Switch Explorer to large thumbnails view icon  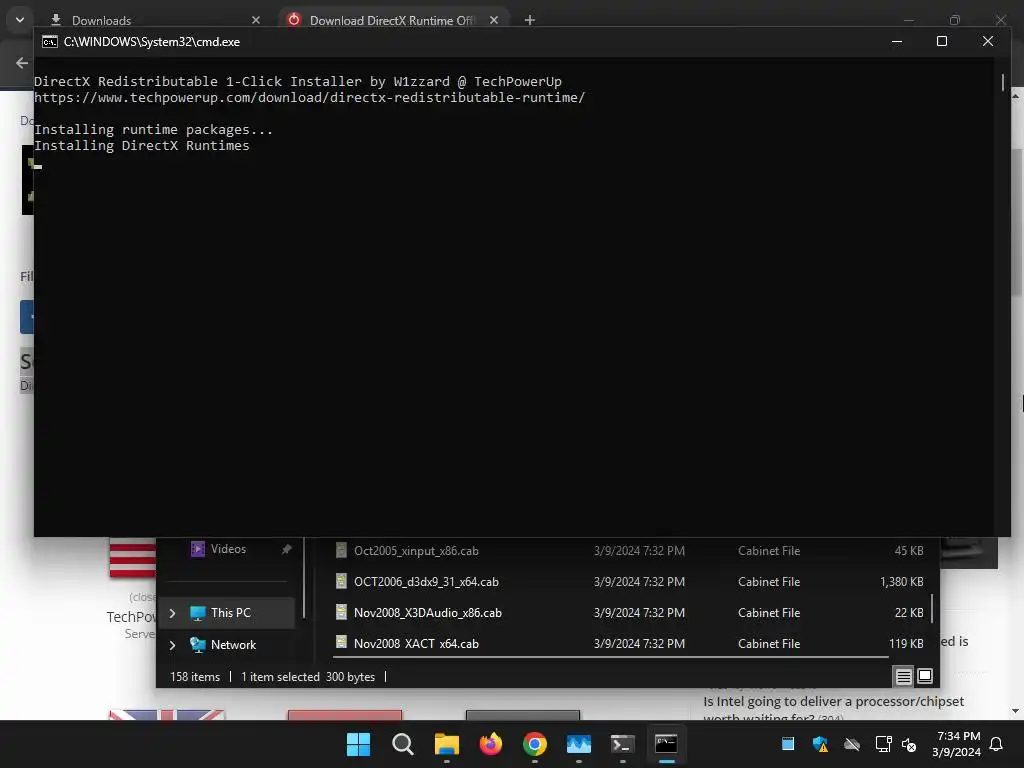925,676
